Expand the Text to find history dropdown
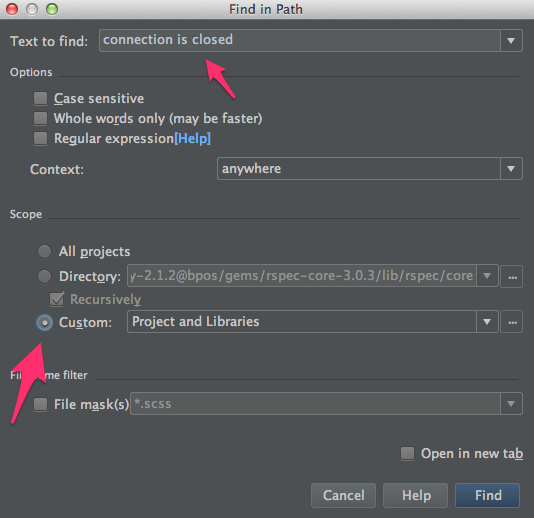The height and width of the screenshot is (518, 534). click(511, 41)
